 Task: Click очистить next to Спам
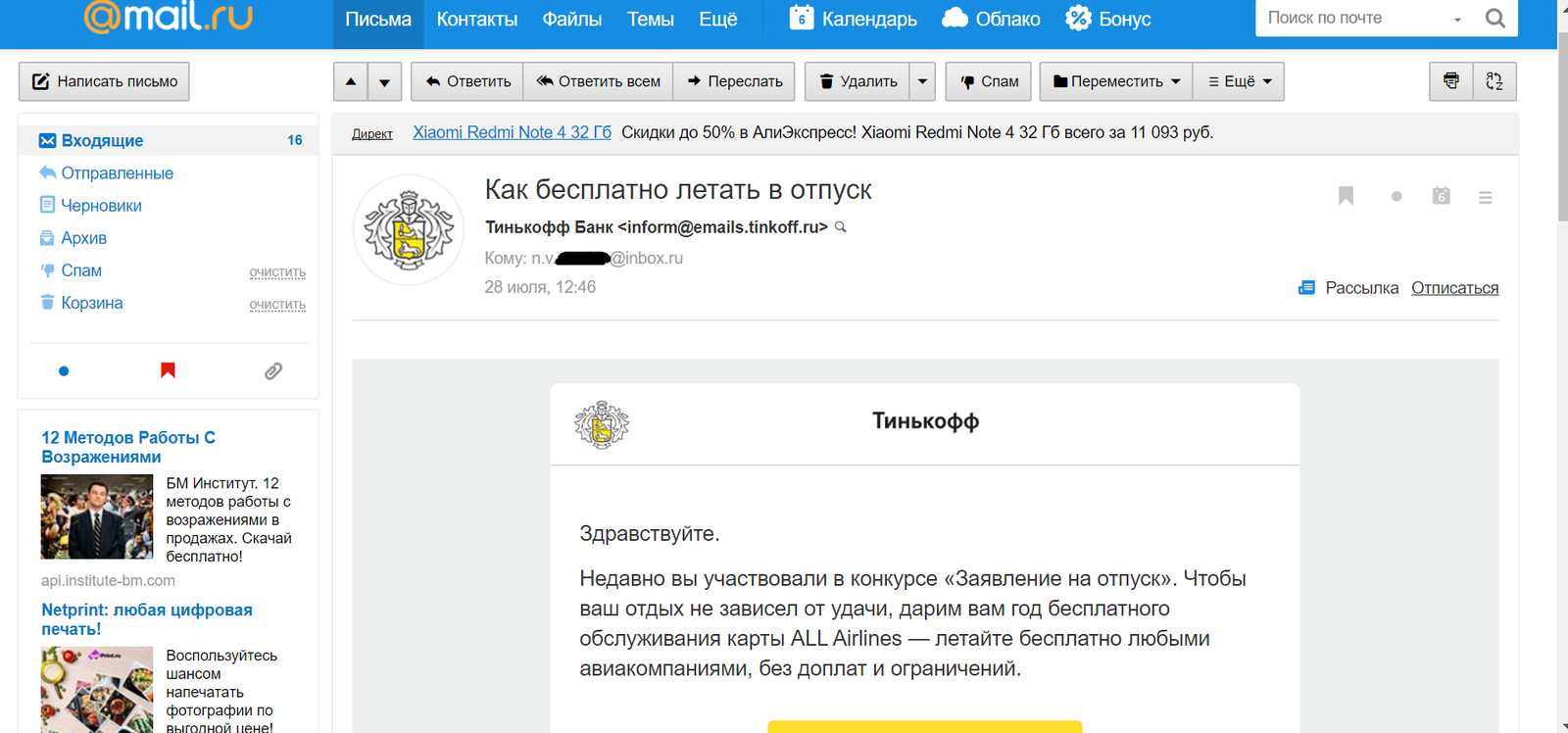(277, 271)
